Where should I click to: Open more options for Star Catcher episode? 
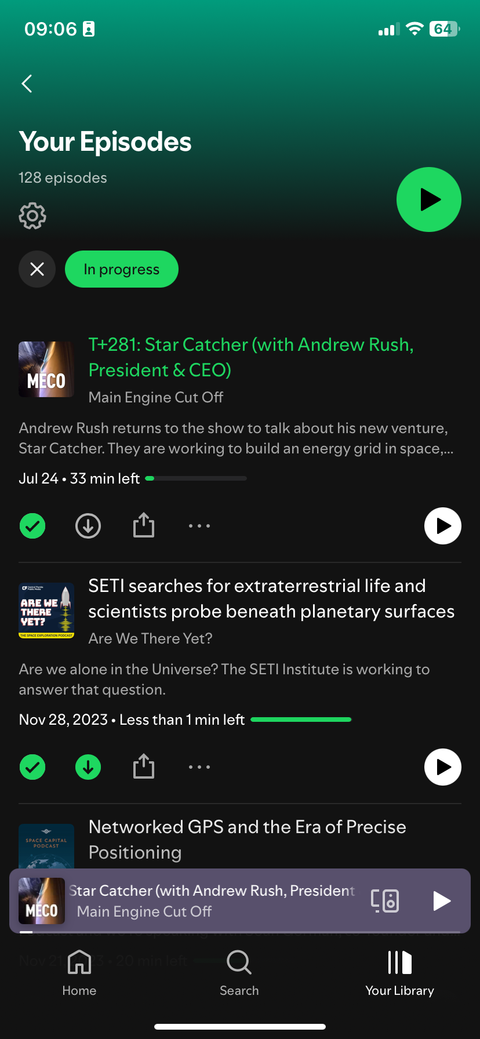[x=199, y=526]
